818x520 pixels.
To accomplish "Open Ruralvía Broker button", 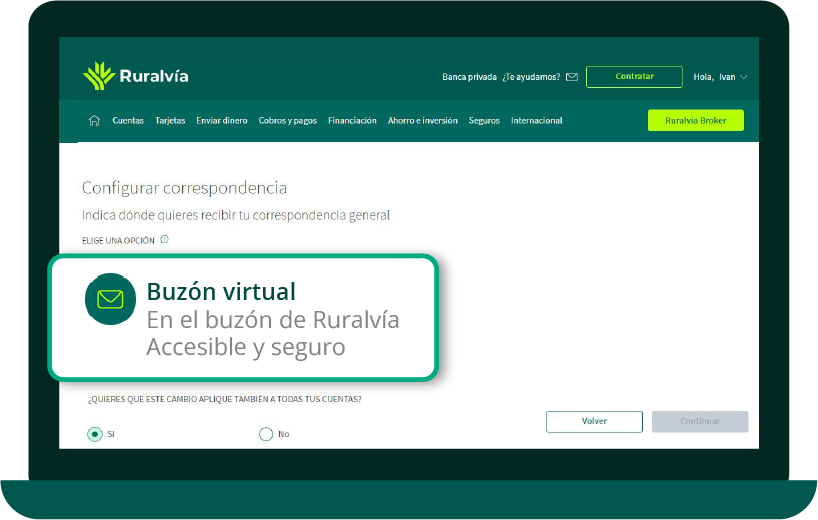I will click(x=696, y=120).
